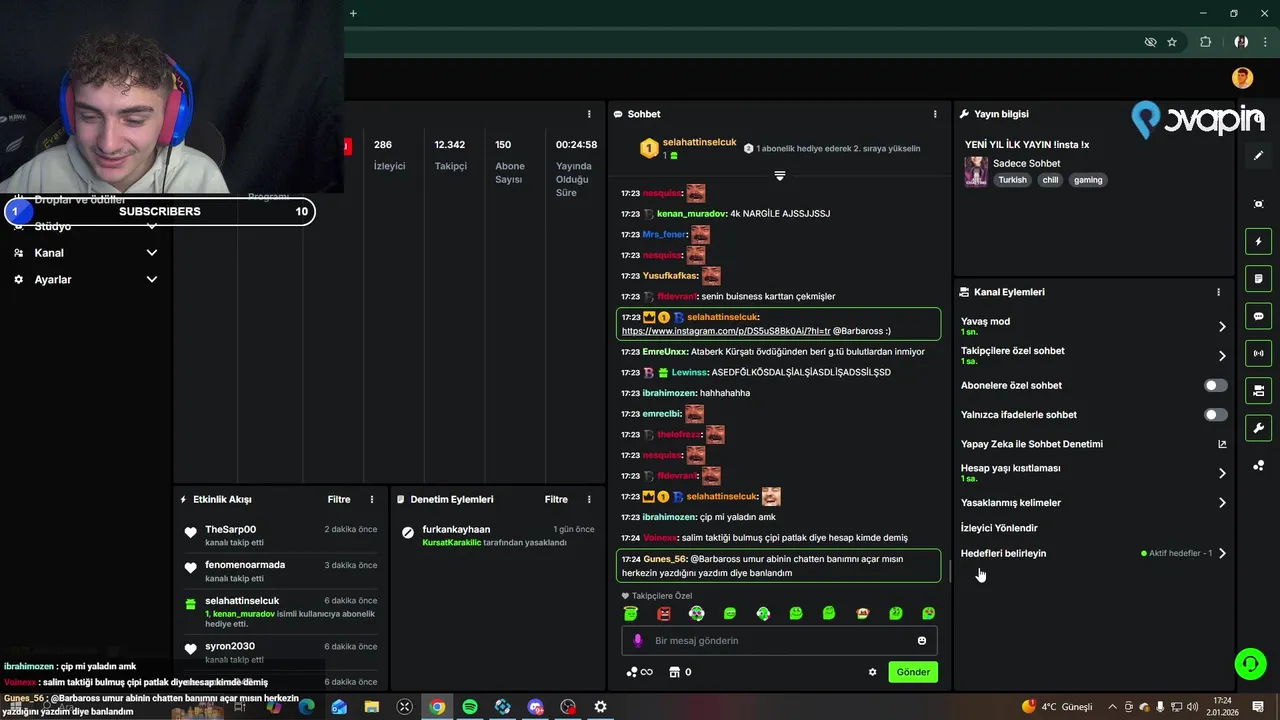Viewport: 1280px width, 720px height.
Task: Toggle Yalnızca ifadelerle sohbet switch
Action: pyautogui.click(x=1215, y=414)
